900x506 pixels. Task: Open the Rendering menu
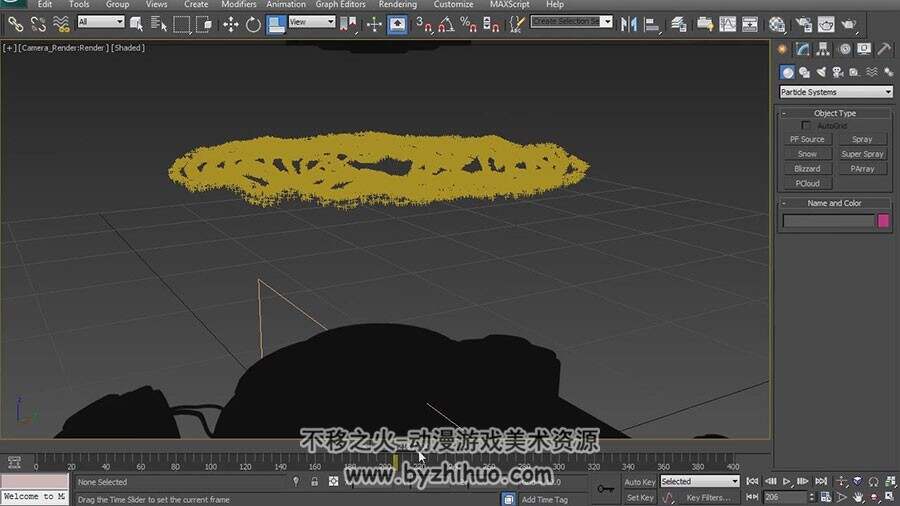click(x=398, y=4)
